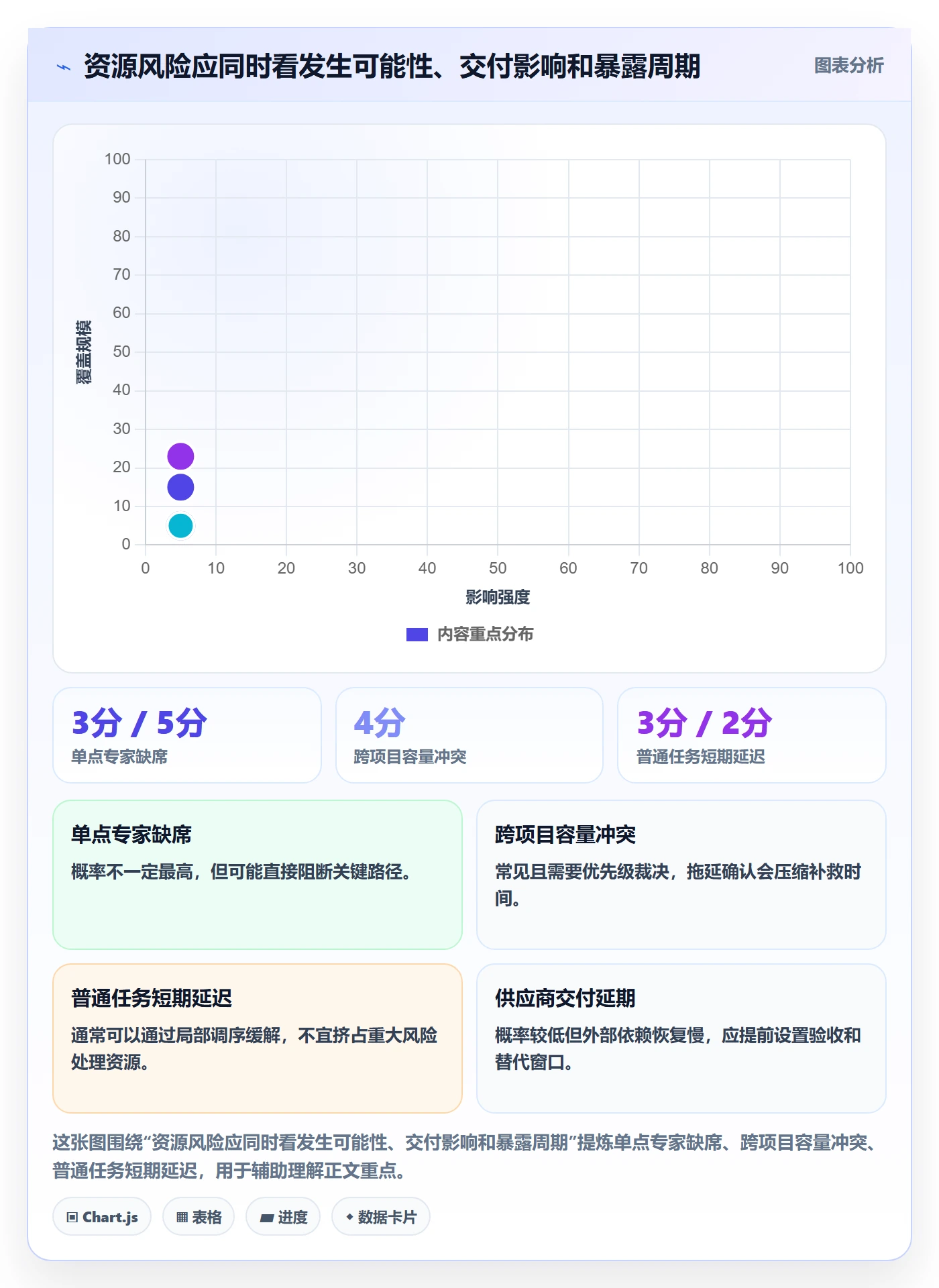939x1288 pixels.
Task: Click the 跨项目容量冲突 heading above 常见且需要优先级裁决
Action: pyautogui.click(x=565, y=835)
